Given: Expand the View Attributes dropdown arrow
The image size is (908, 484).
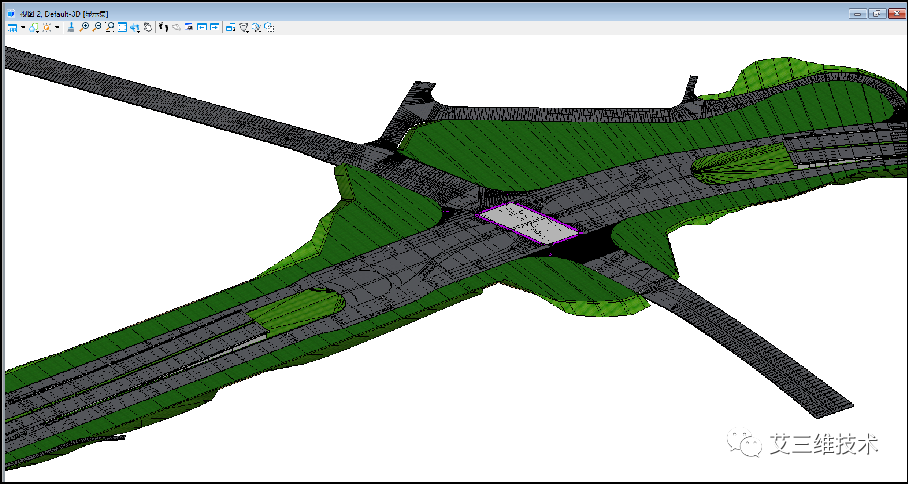Looking at the screenshot, I should pyautogui.click(x=22, y=28).
